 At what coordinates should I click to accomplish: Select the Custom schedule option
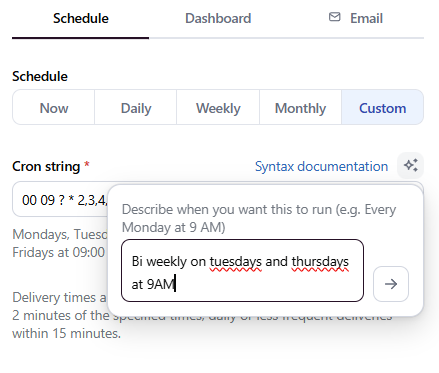pos(382,108)
